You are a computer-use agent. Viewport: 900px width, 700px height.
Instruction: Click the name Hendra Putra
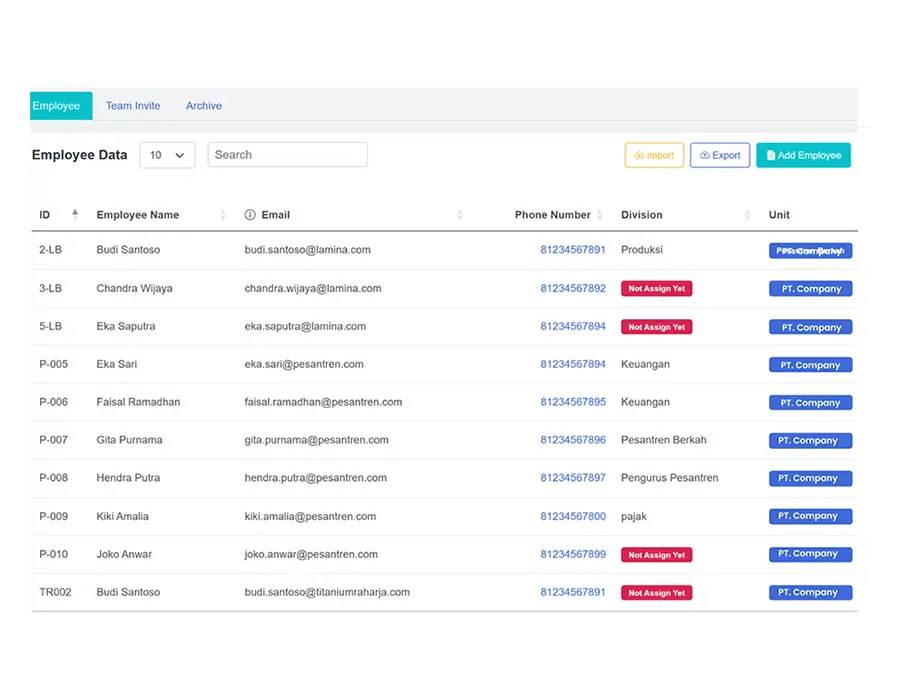tap(128, 477)
